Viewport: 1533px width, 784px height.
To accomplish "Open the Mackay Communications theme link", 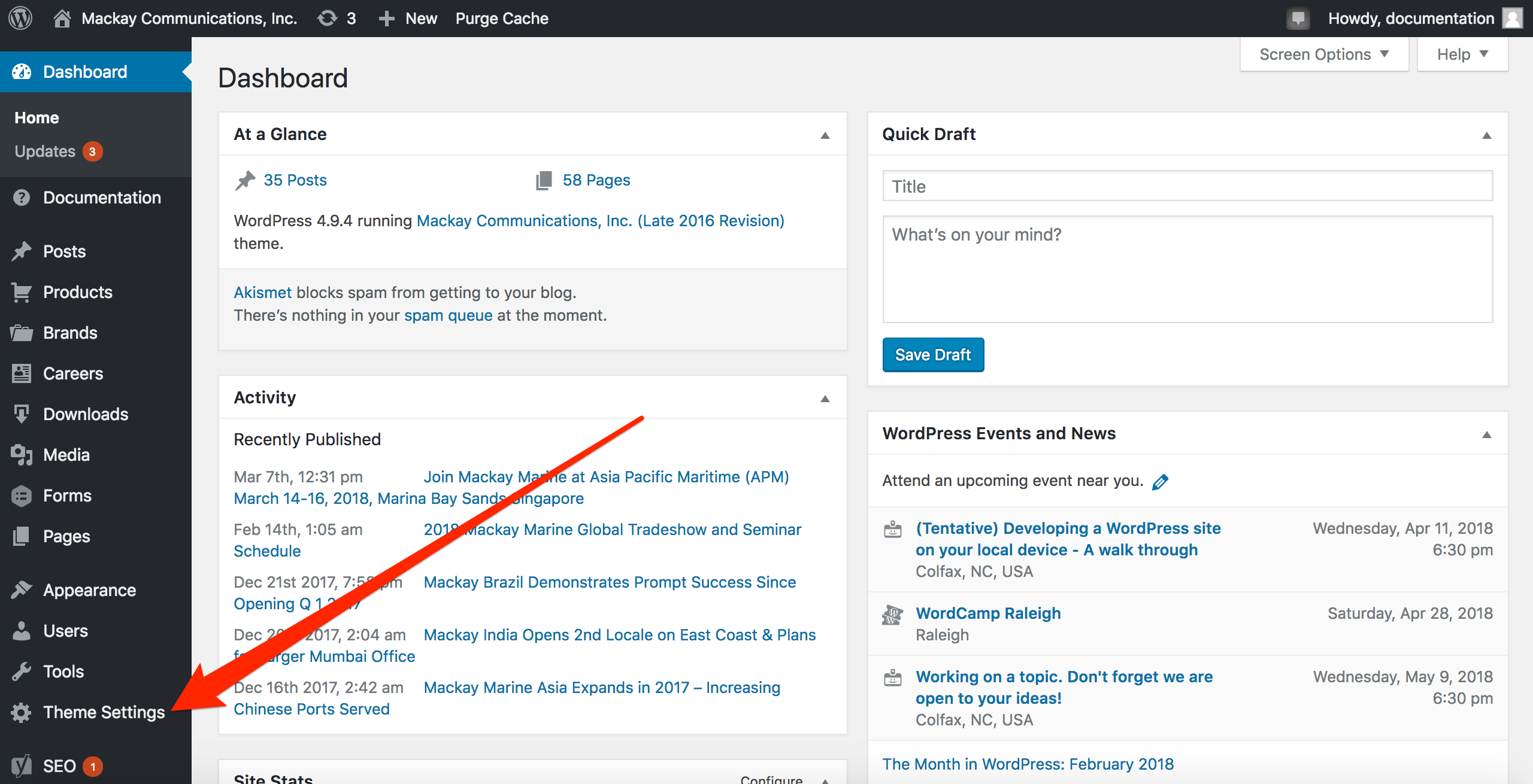I will click(600, 221).
